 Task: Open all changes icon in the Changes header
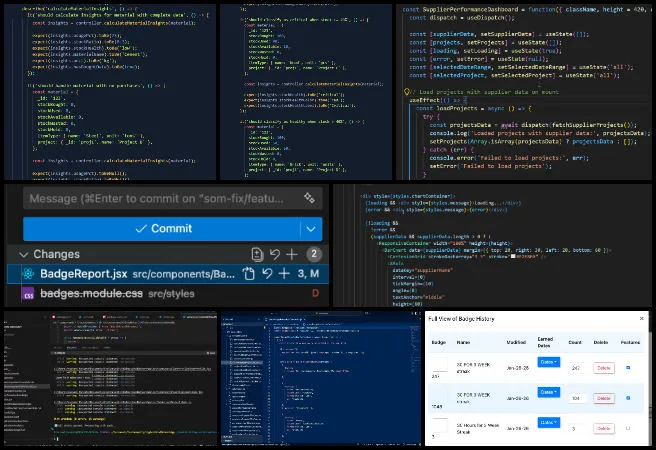tap(257, 254)
